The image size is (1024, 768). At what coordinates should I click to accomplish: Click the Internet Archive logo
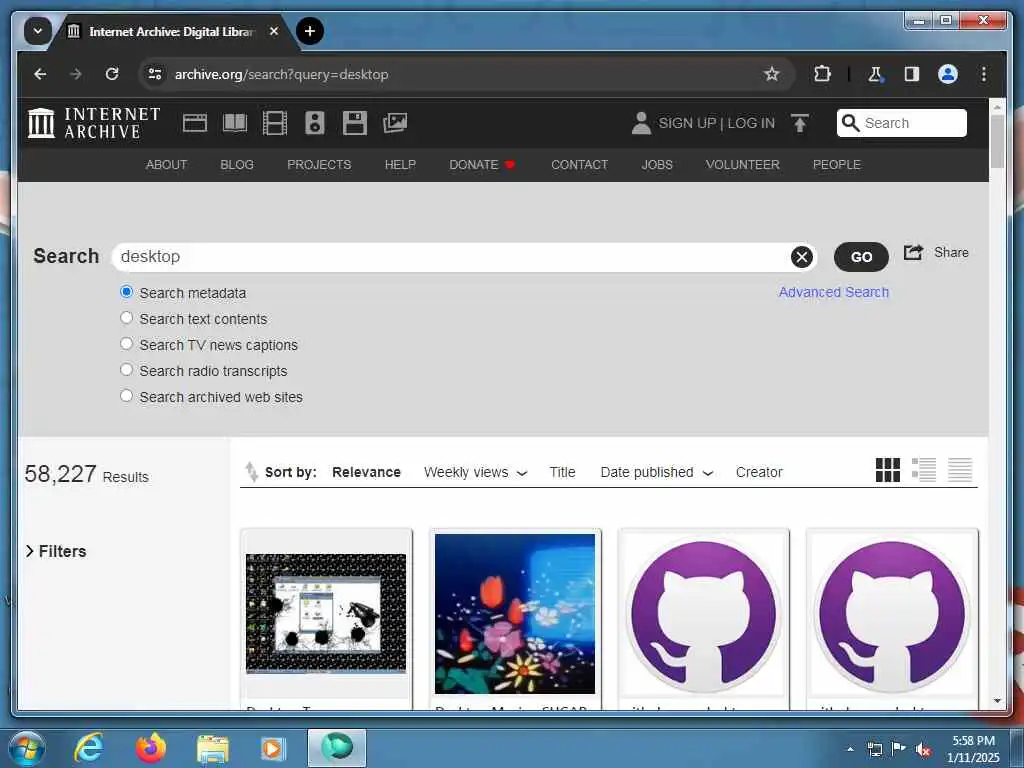pyautogui.click(x=94, y=123)
